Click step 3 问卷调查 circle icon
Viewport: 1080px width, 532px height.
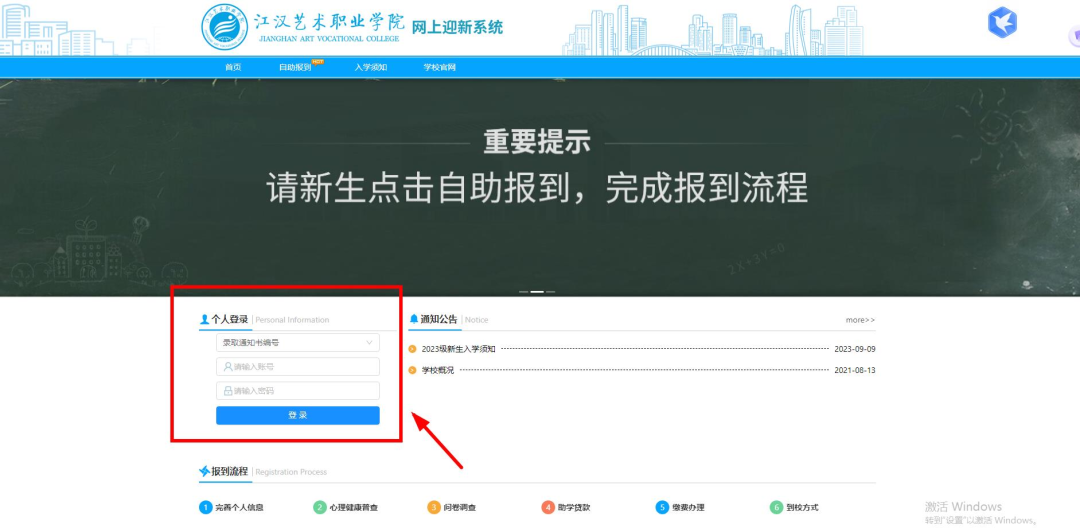434,507
